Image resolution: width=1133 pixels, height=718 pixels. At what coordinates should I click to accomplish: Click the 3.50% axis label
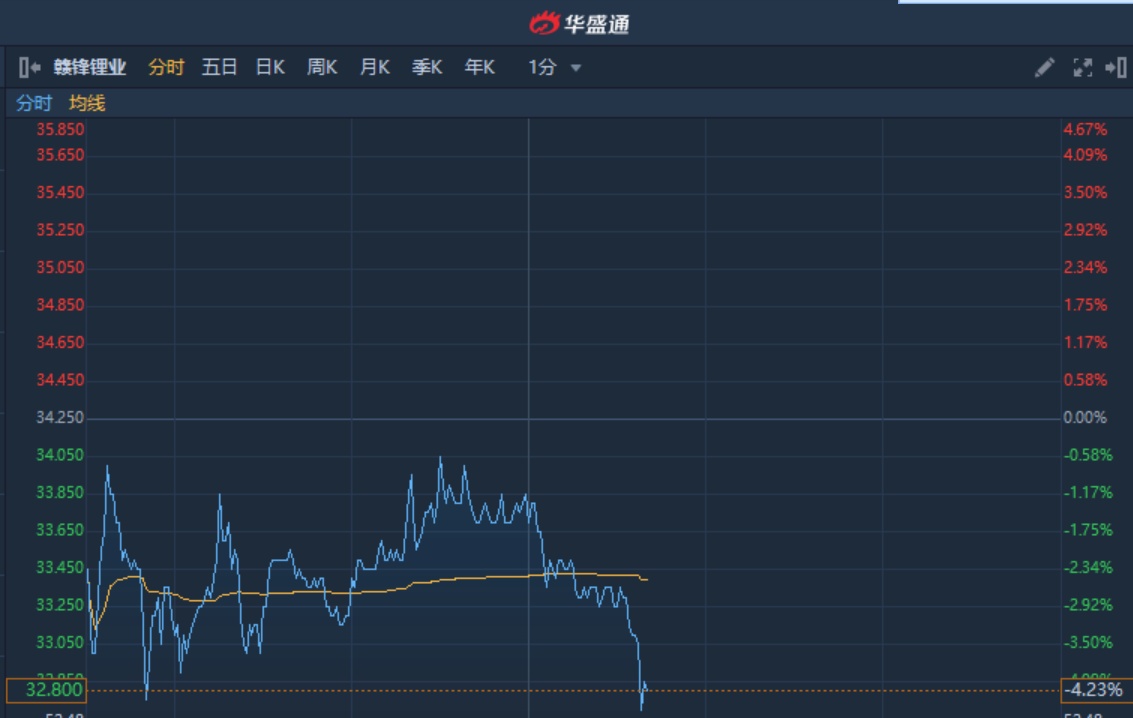tap(1085, 193)
